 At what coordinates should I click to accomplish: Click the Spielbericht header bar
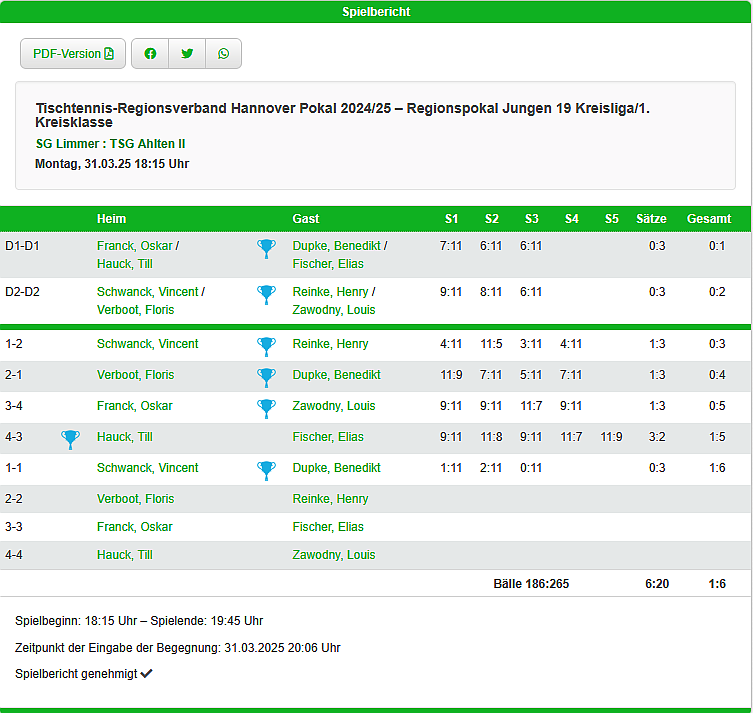tap(376, 12)
